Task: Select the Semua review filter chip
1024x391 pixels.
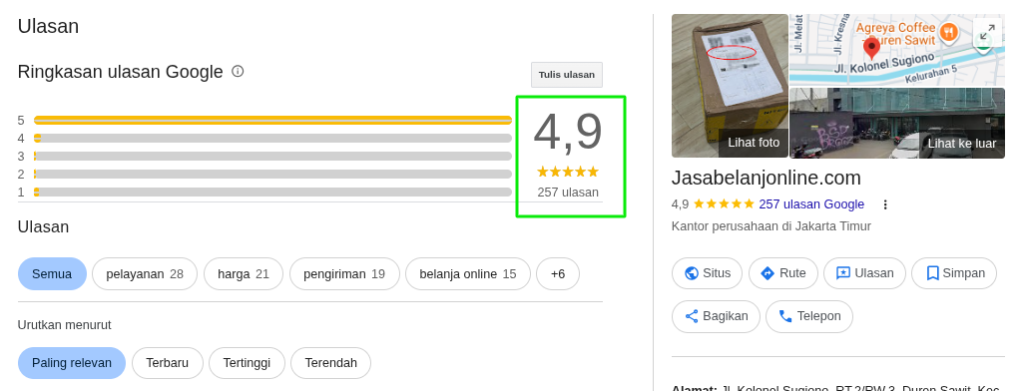Action: click(x=52, y=274)
